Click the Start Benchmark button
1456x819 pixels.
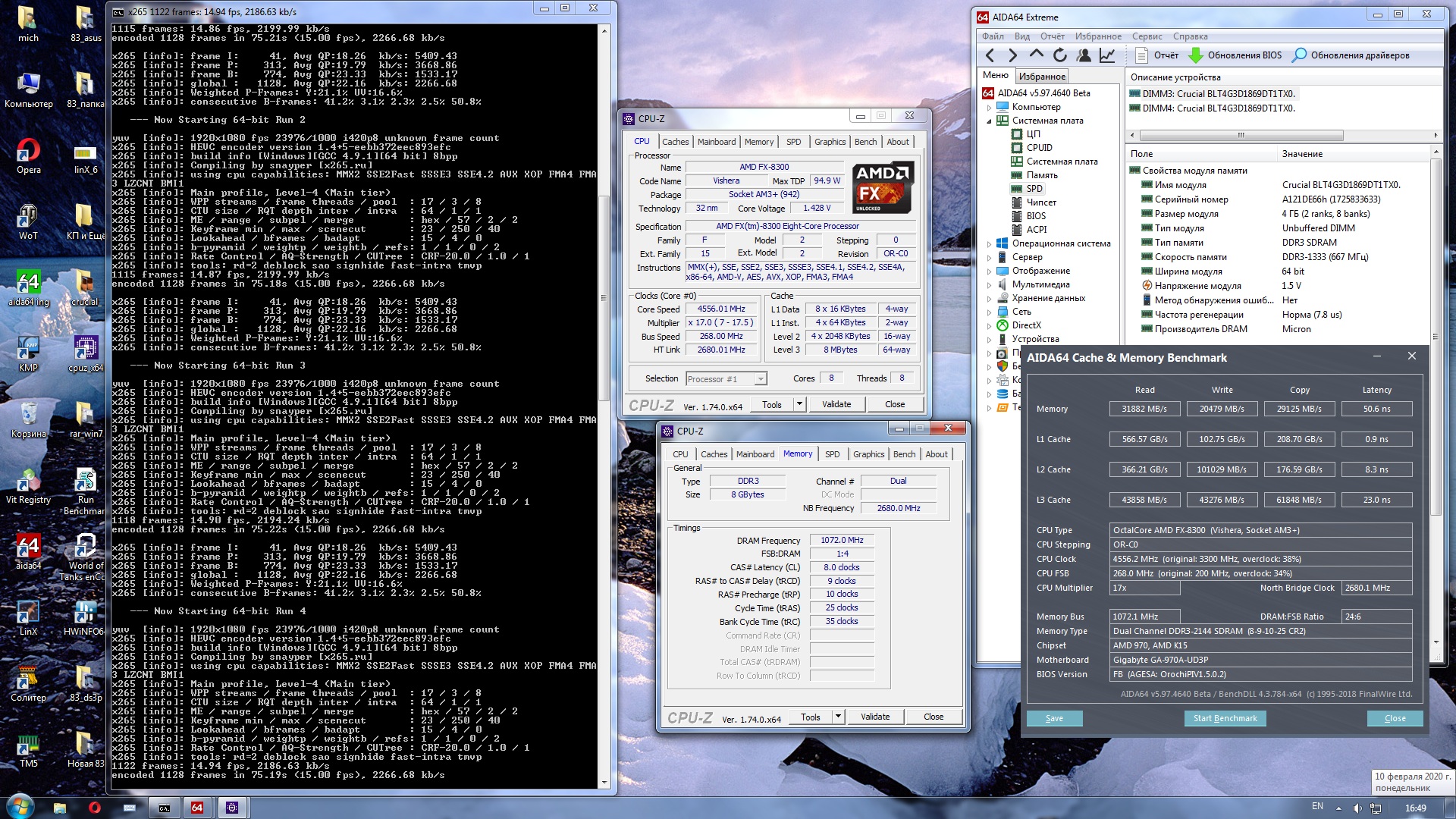[1224, 718]
